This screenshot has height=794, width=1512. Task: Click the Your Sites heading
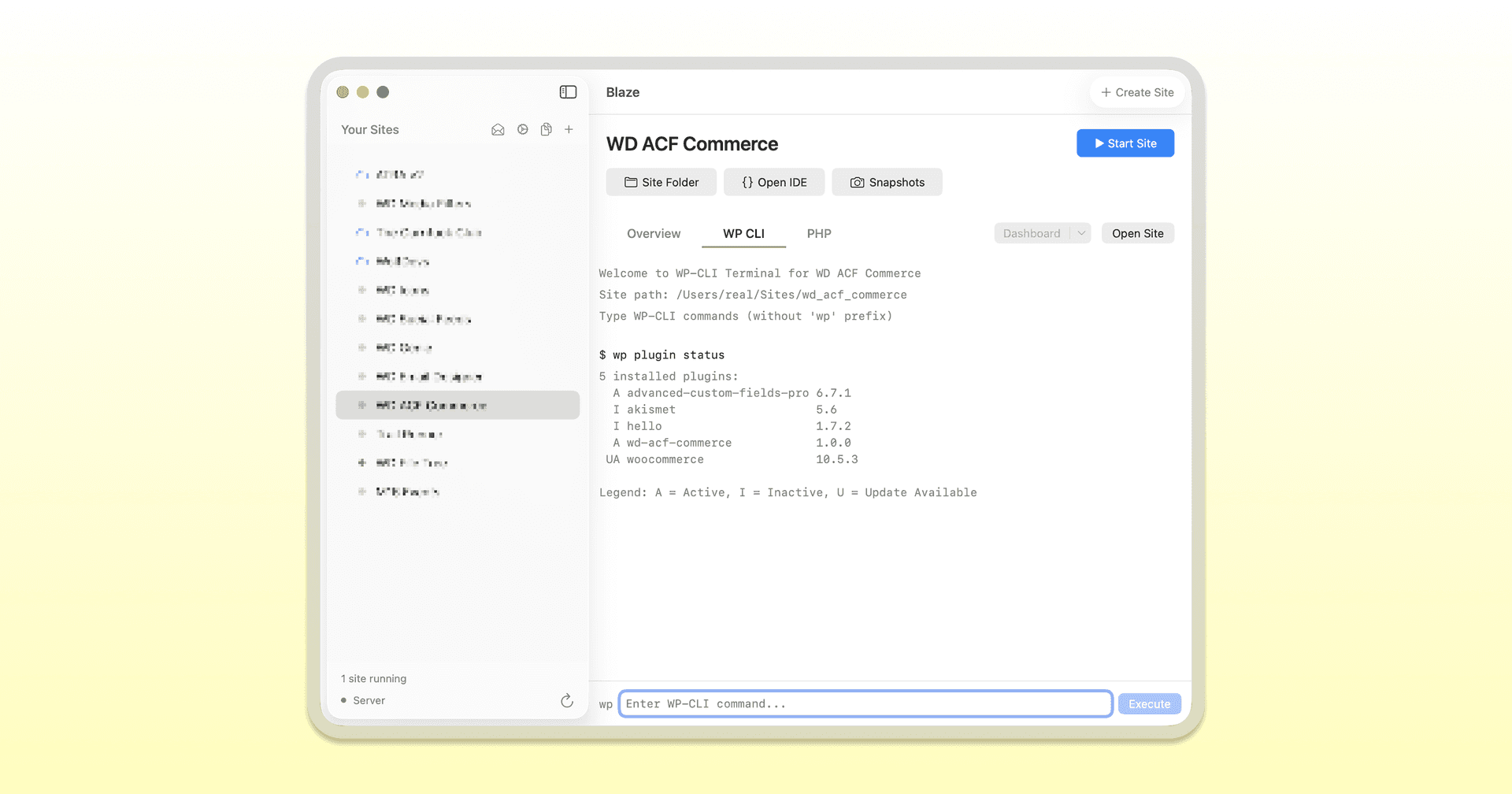point(370,130)
